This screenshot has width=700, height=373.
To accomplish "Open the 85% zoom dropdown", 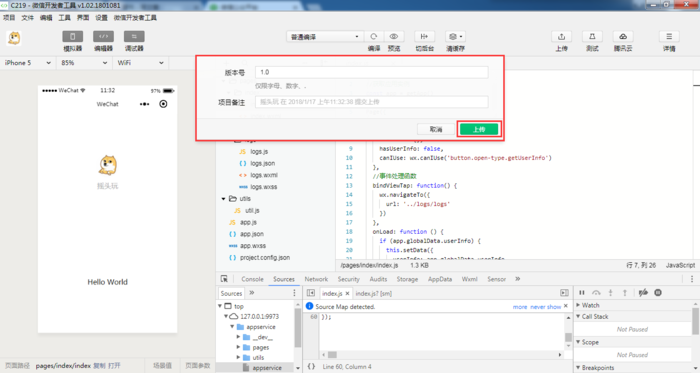I will (x=84, y=63).
